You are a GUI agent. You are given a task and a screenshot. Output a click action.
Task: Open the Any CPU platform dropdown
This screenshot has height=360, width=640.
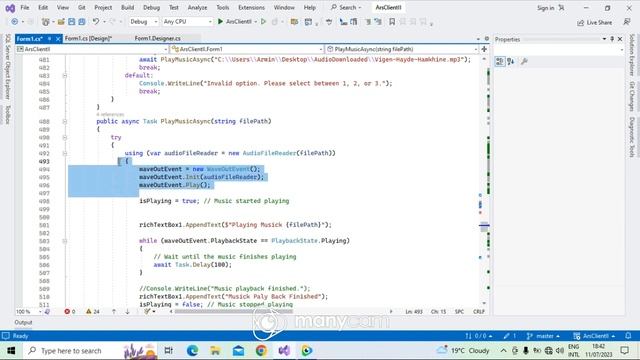tap(187, 22)
